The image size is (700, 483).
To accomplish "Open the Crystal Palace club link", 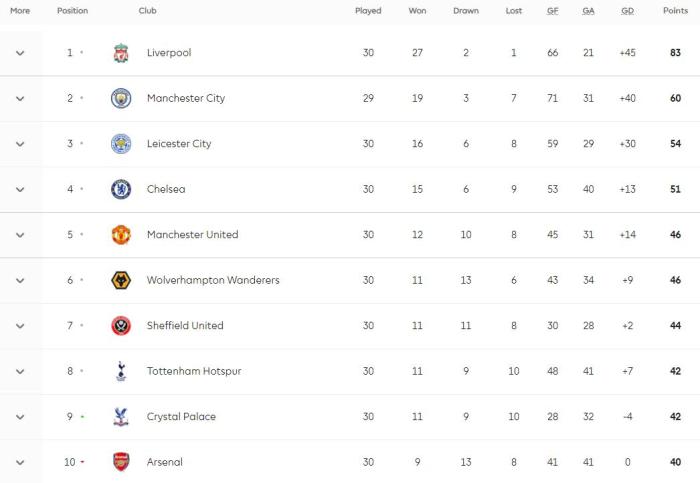I will coord(181,417).
